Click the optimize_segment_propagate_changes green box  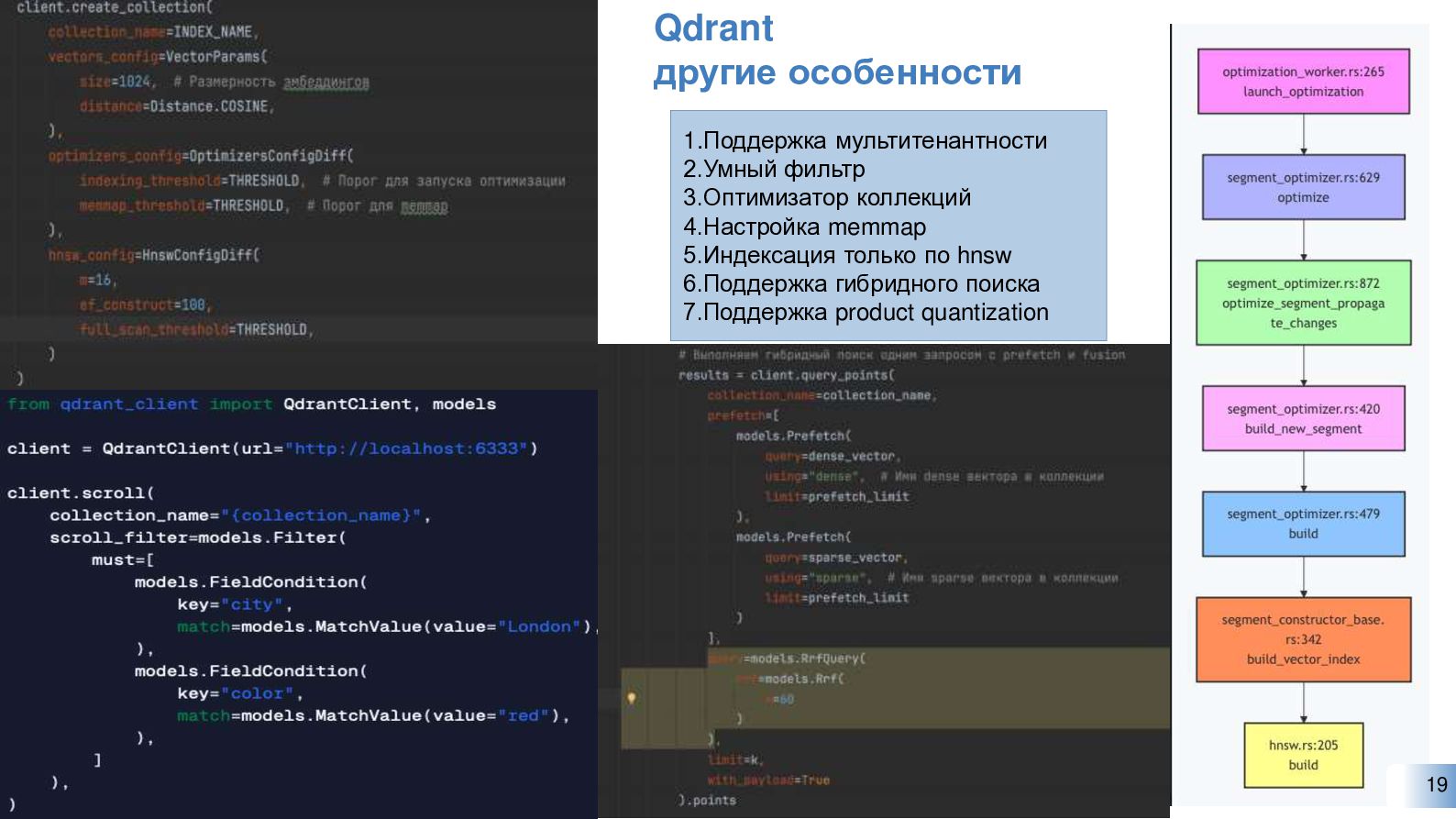point(1303,303)
